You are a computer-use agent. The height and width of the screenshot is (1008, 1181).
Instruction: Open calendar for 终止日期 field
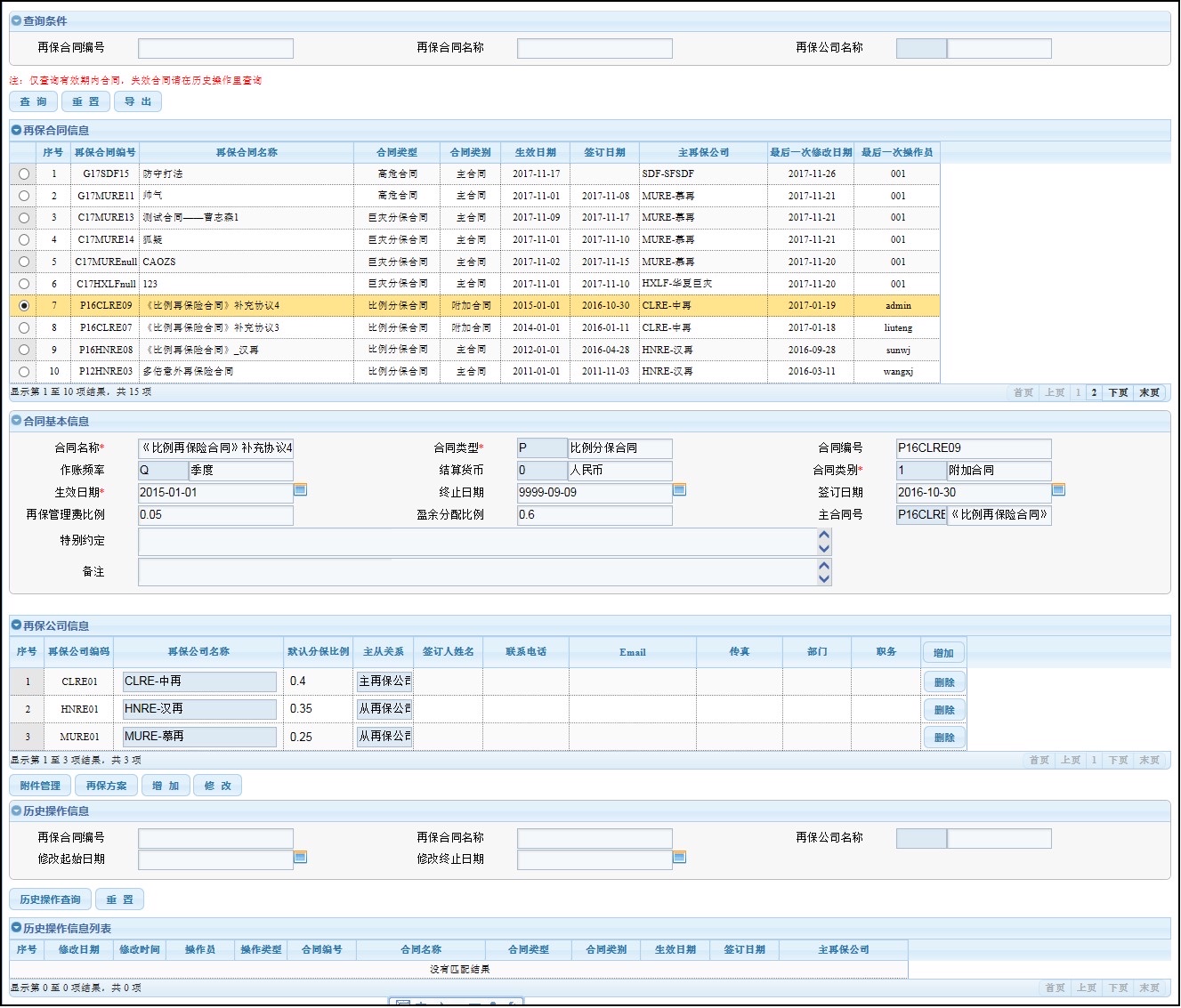[680, 490]
